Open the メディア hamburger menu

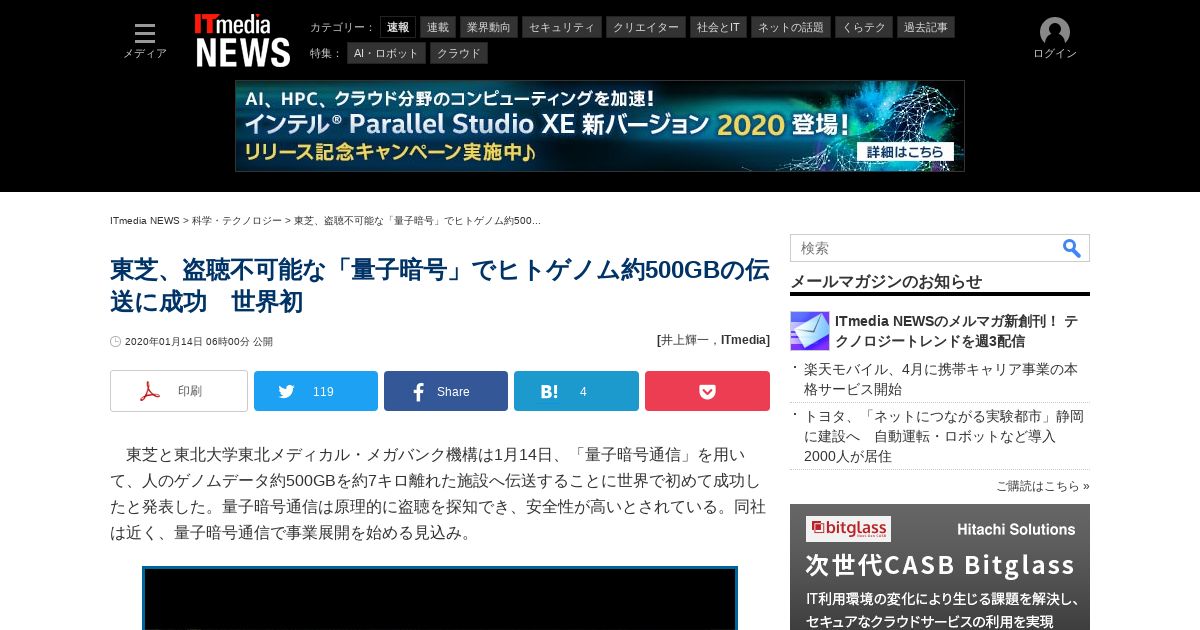145,40
